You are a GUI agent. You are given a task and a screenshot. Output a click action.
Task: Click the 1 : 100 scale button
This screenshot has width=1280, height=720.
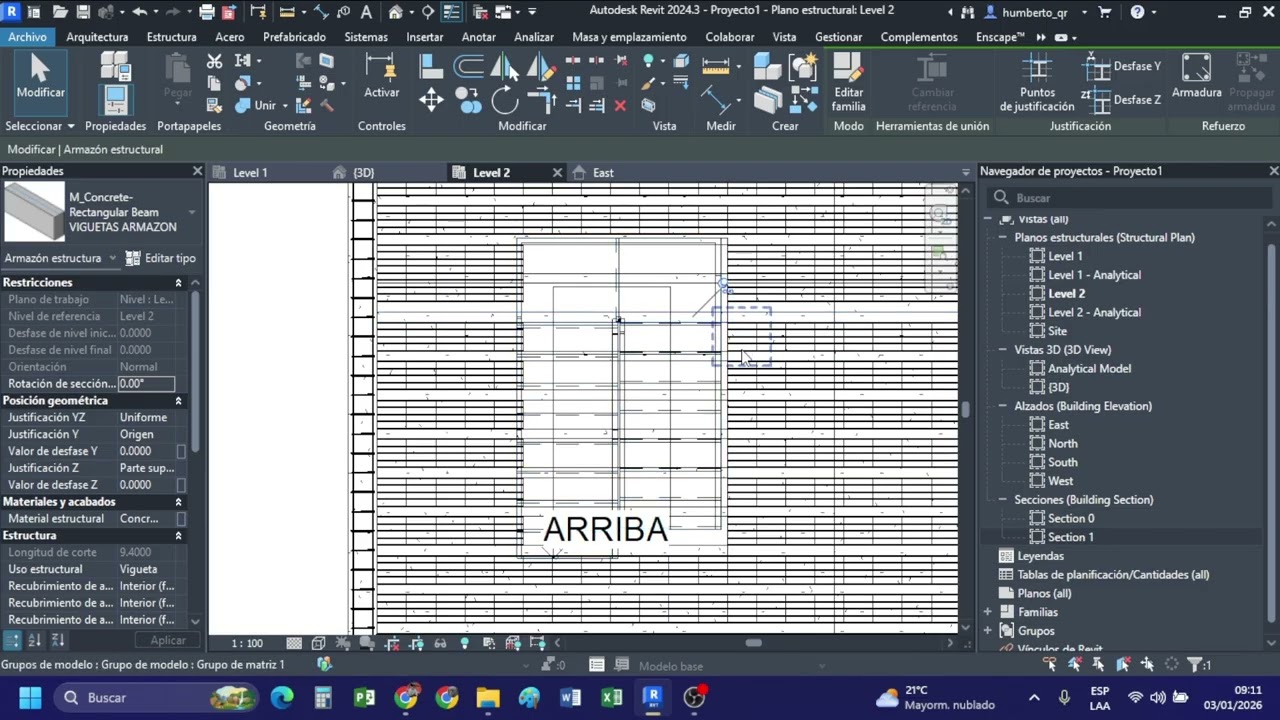click(x=247, y=643)
